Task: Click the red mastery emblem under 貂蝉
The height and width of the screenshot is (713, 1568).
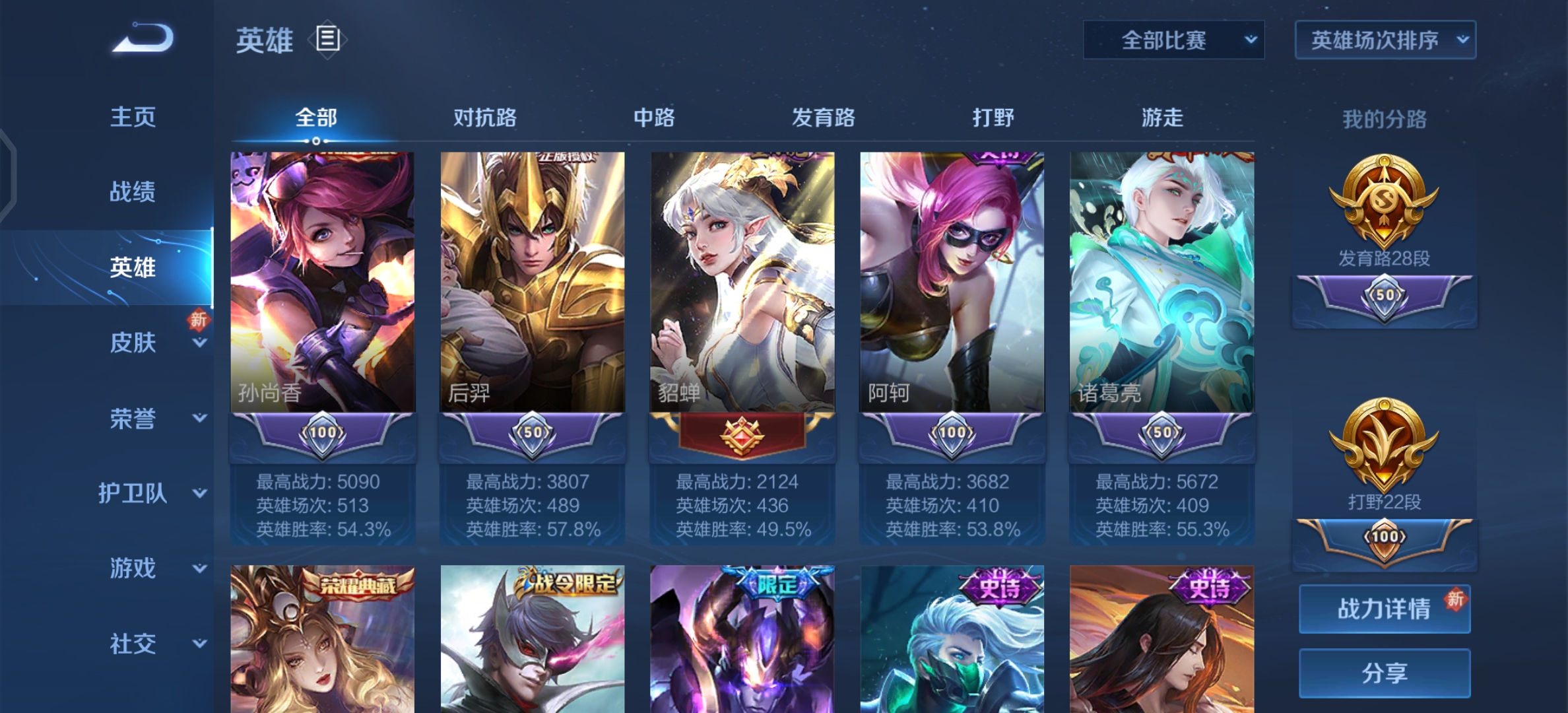Action: tap(742, 436)
